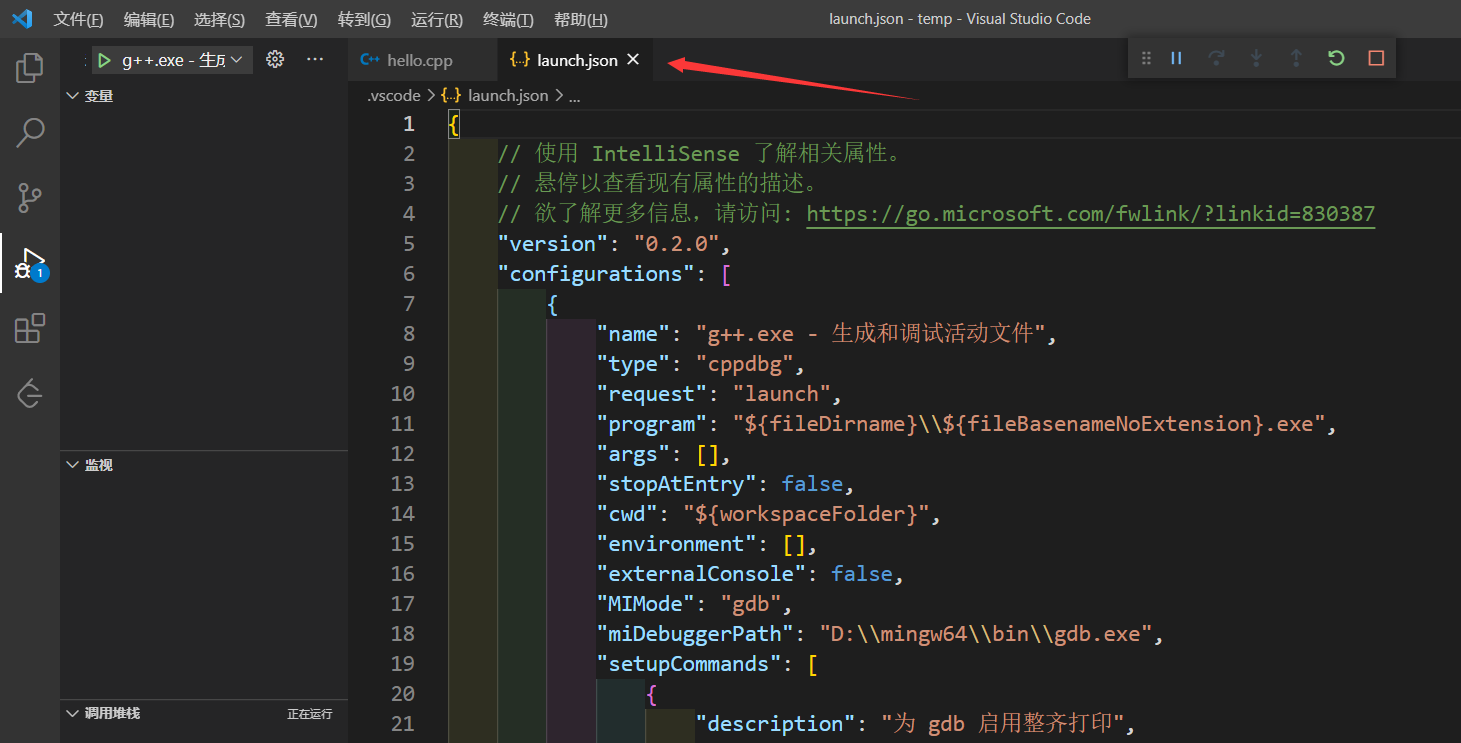Close the launch.json tab
The height and width of the screenshot is (743, 1461).
coord(632,60)
